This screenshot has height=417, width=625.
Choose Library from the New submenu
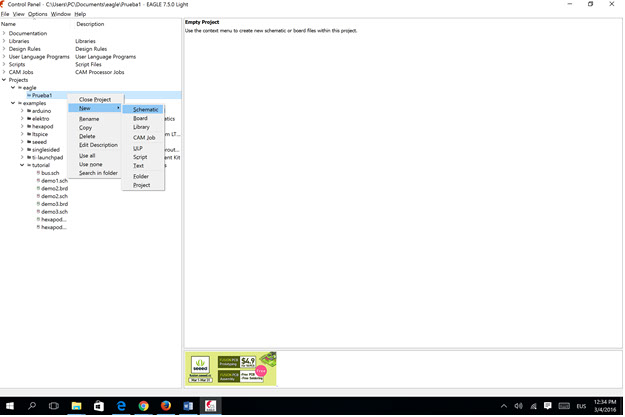coord(143,127)
